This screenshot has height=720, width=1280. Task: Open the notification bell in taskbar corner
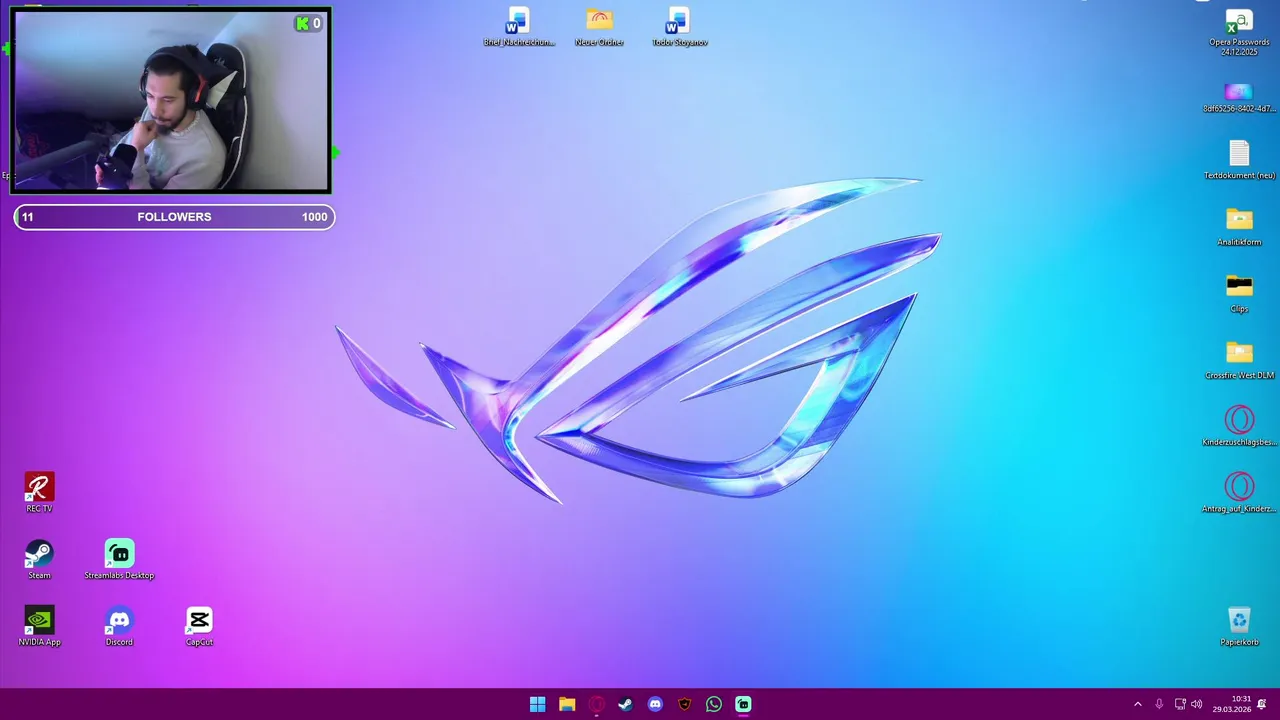click(1262, 704)
